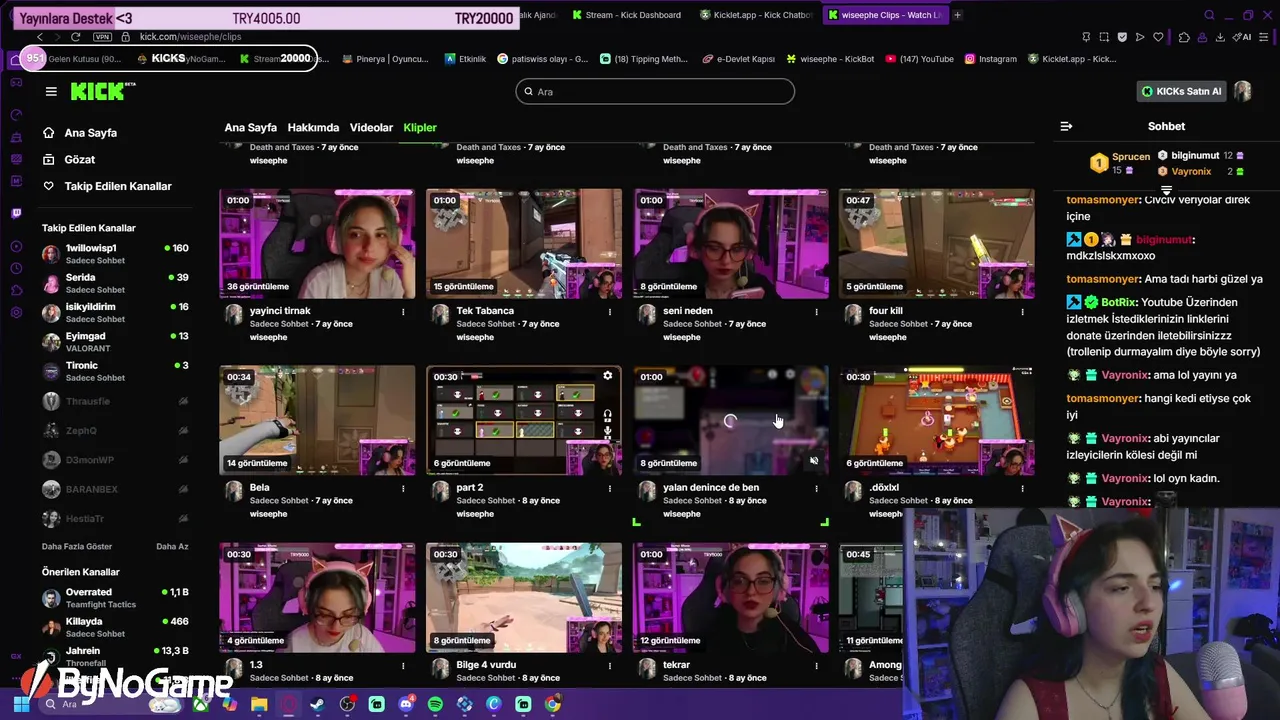1280x720 pixels.
Task: Open the settings gear on the part 2 clip
Action: tap(607, 376)
